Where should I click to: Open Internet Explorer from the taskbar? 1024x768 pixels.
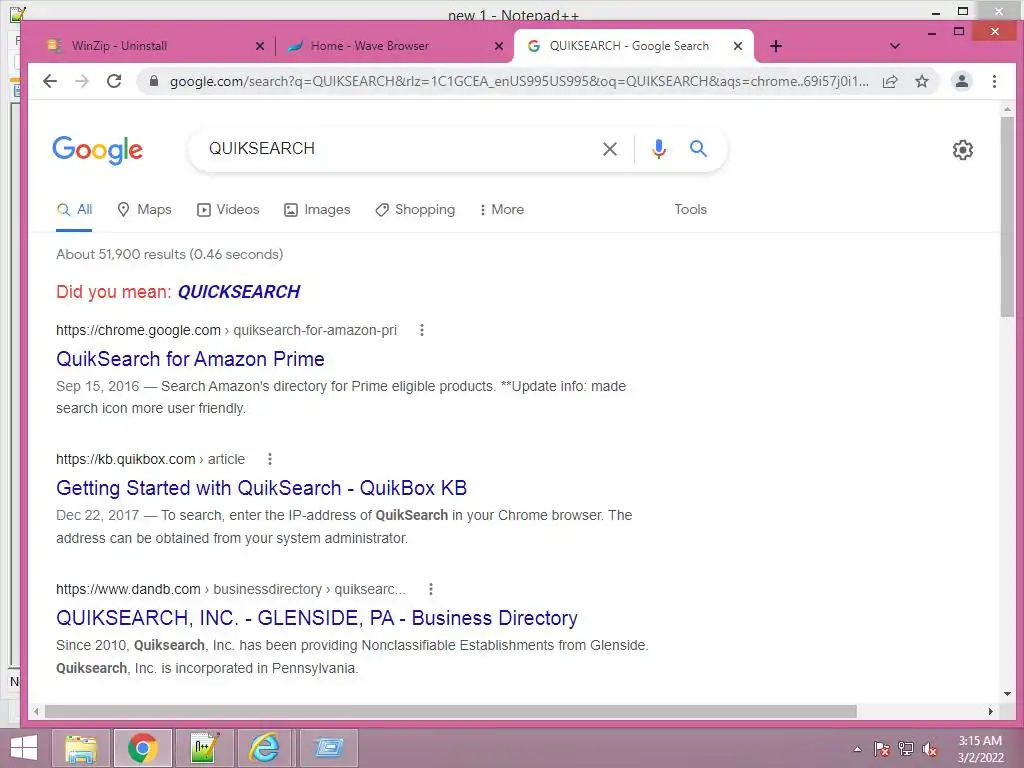point(266,748)
